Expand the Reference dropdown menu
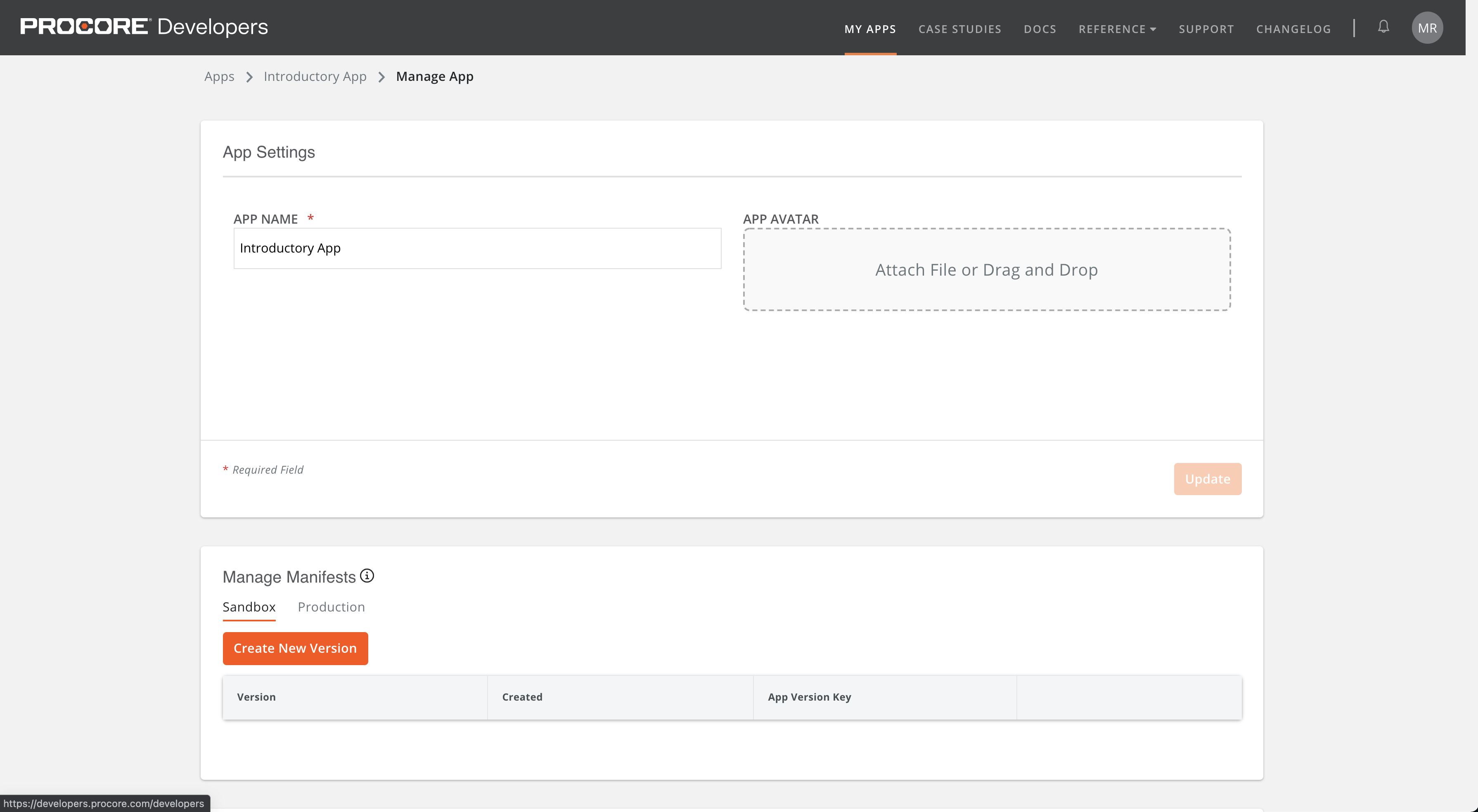Screen dimensions: 1478x812 click(1117, 28)
